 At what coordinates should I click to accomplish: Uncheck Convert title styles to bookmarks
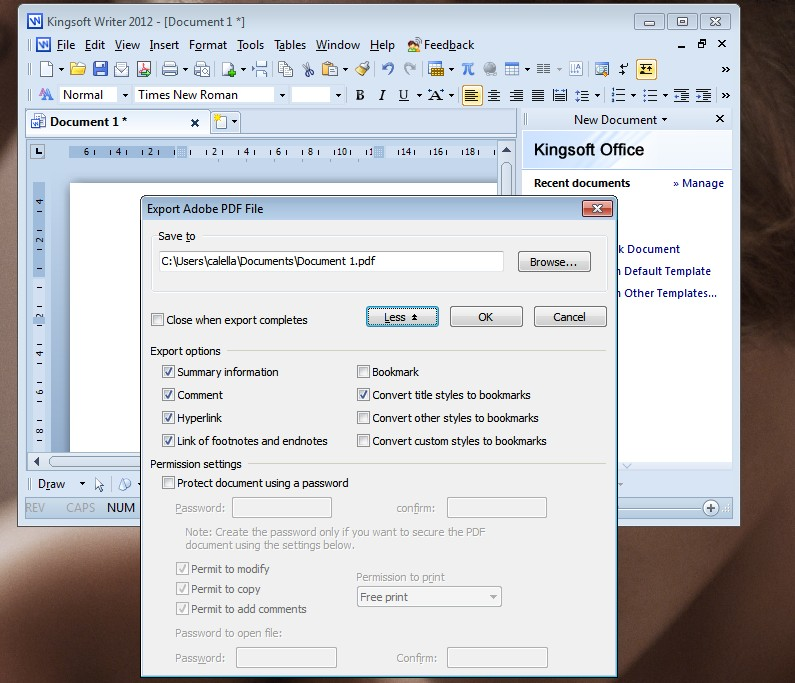pos(363,394)
